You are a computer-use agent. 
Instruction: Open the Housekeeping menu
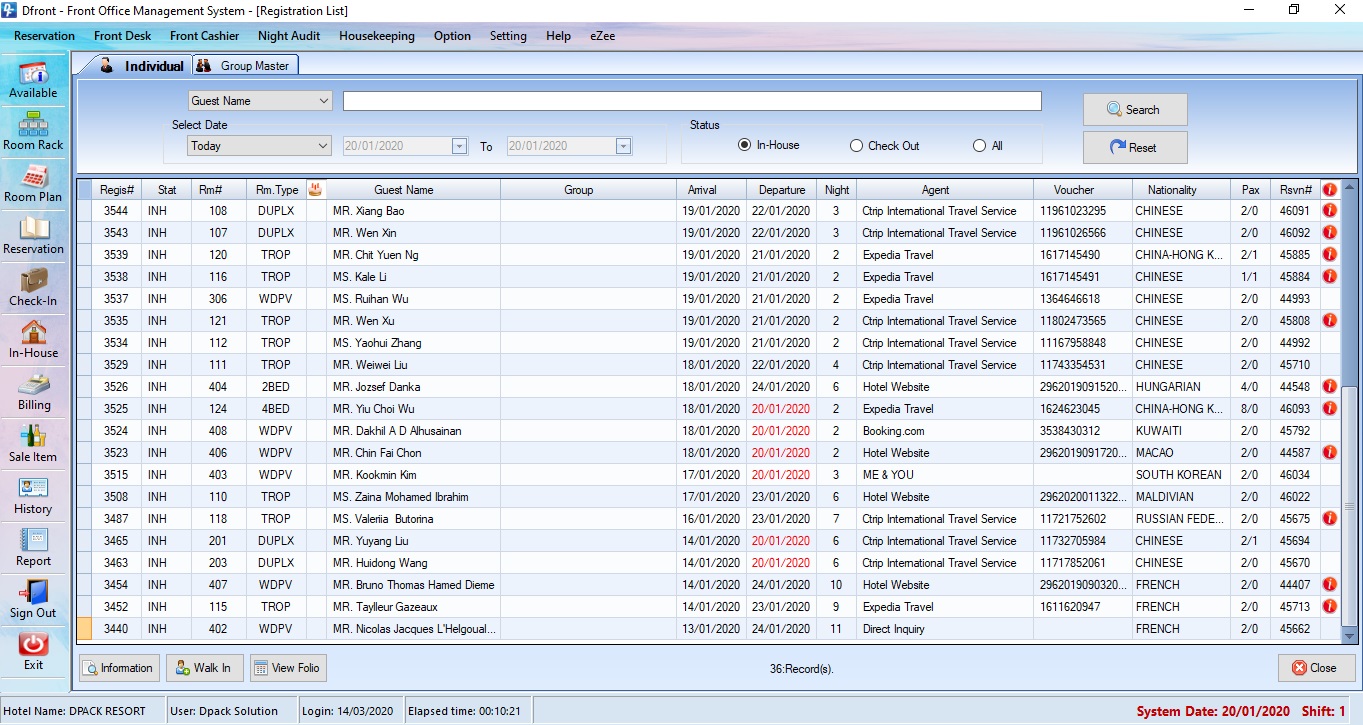coord(377,36)
